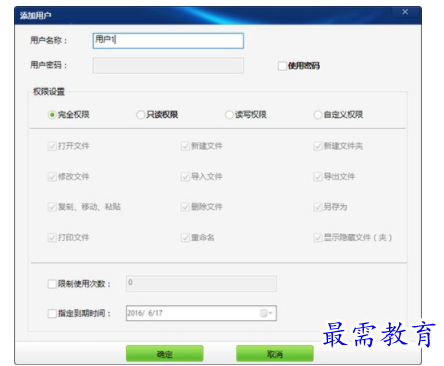Toggle the 打开文件 checkbox
The width and height of the screenshot is (444, 366).
(x=52, y=146)
